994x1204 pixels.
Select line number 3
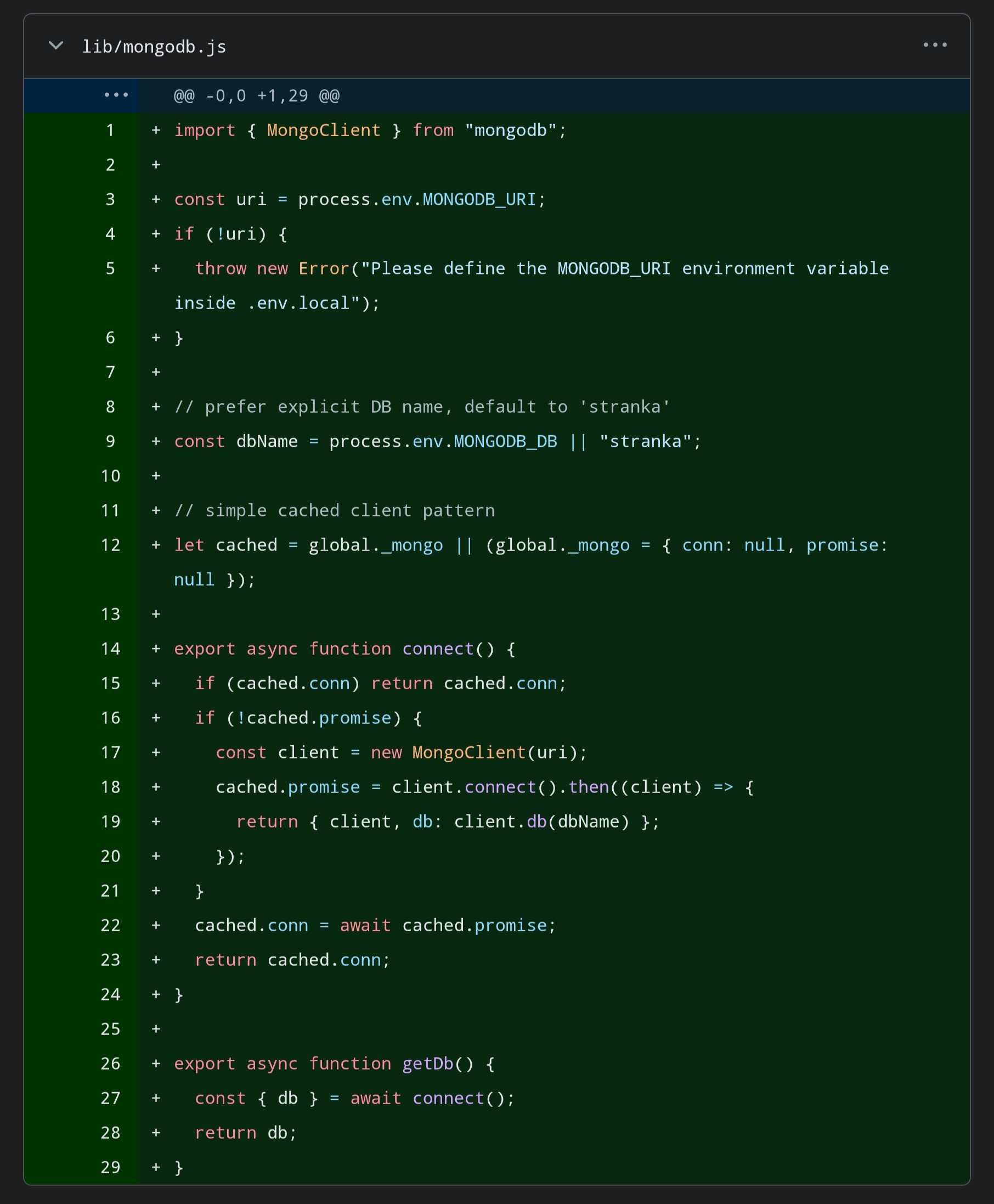tap(110, 199)
